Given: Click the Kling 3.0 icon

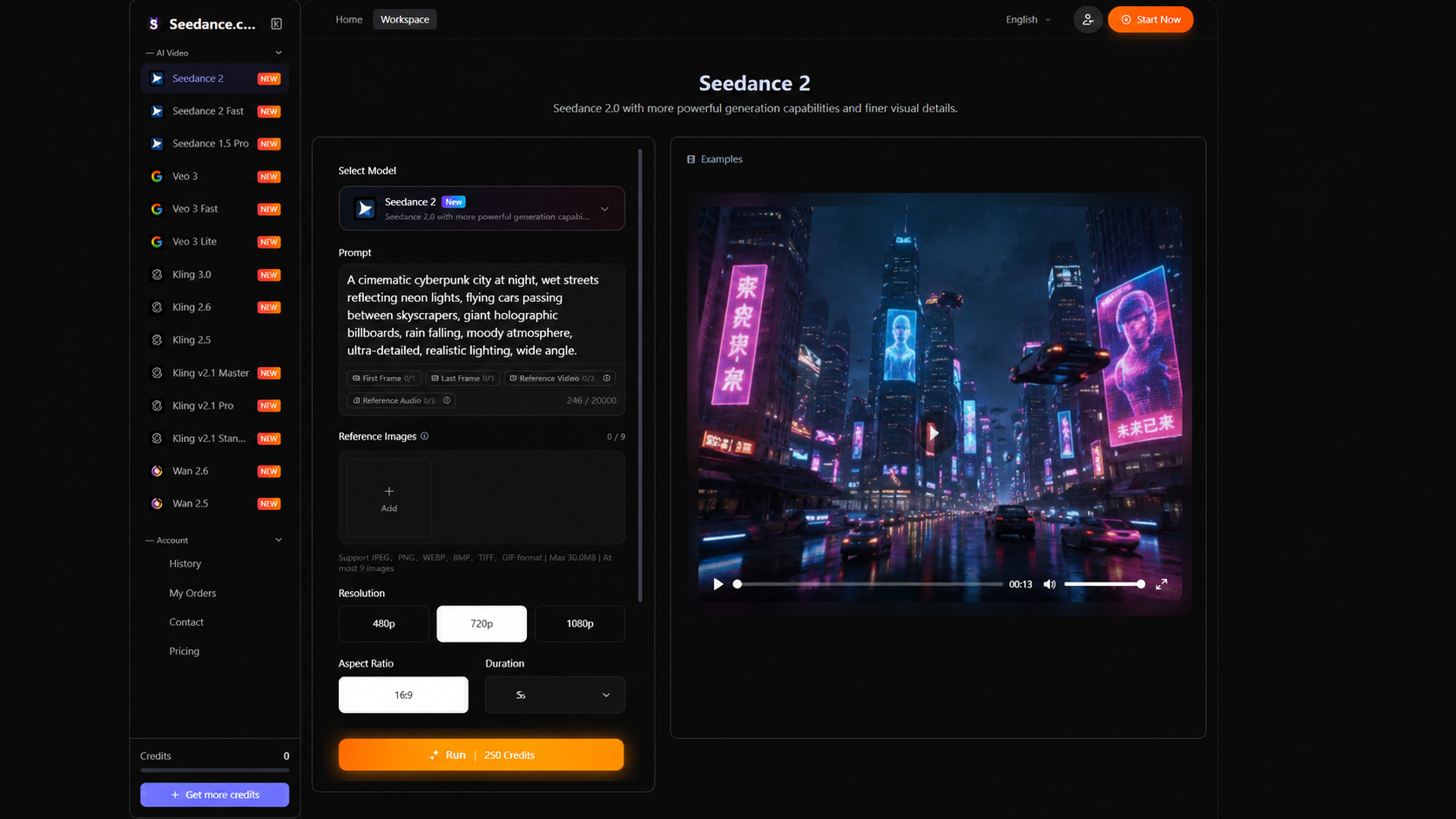Looking at the screenshot, I should 157,274.
